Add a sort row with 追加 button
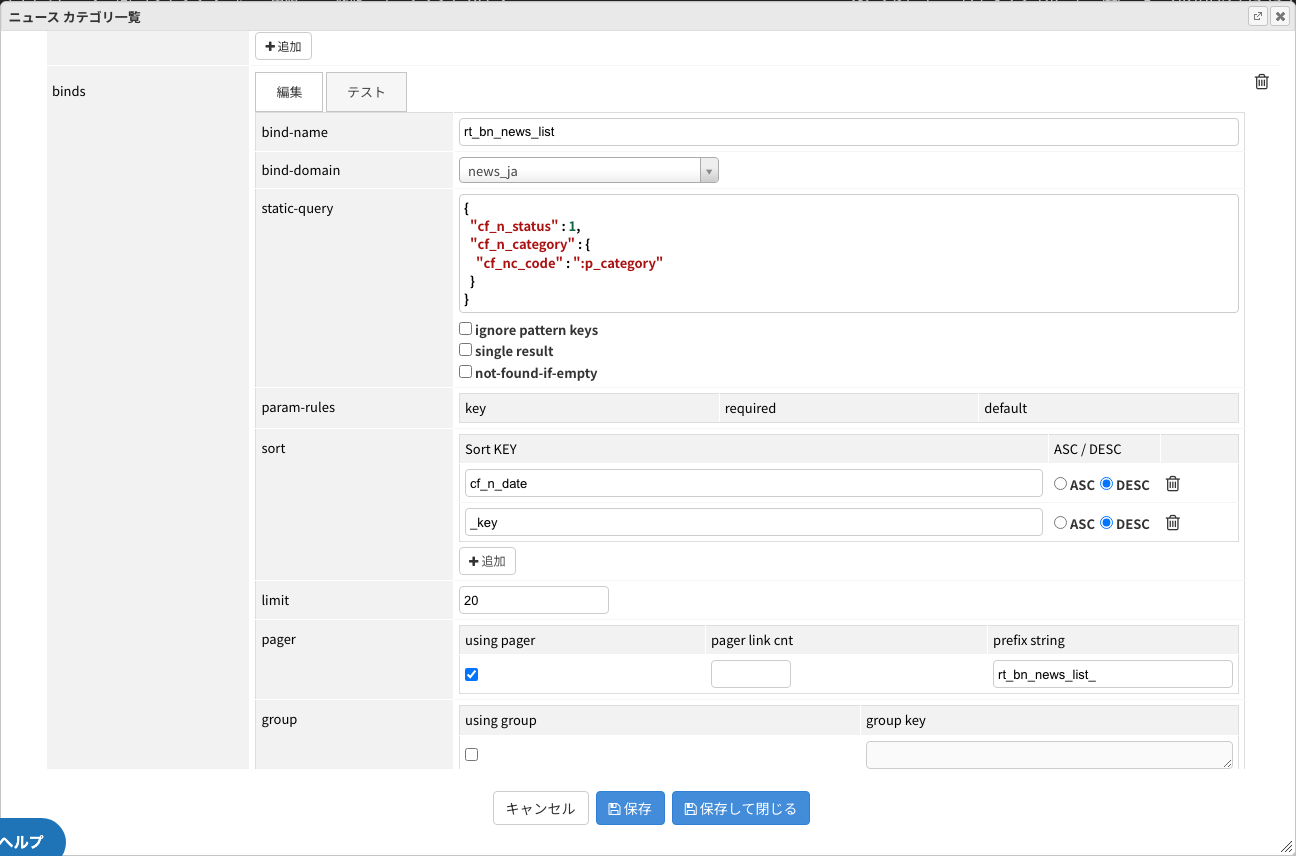1296x856 pixels. click(487, 561)
